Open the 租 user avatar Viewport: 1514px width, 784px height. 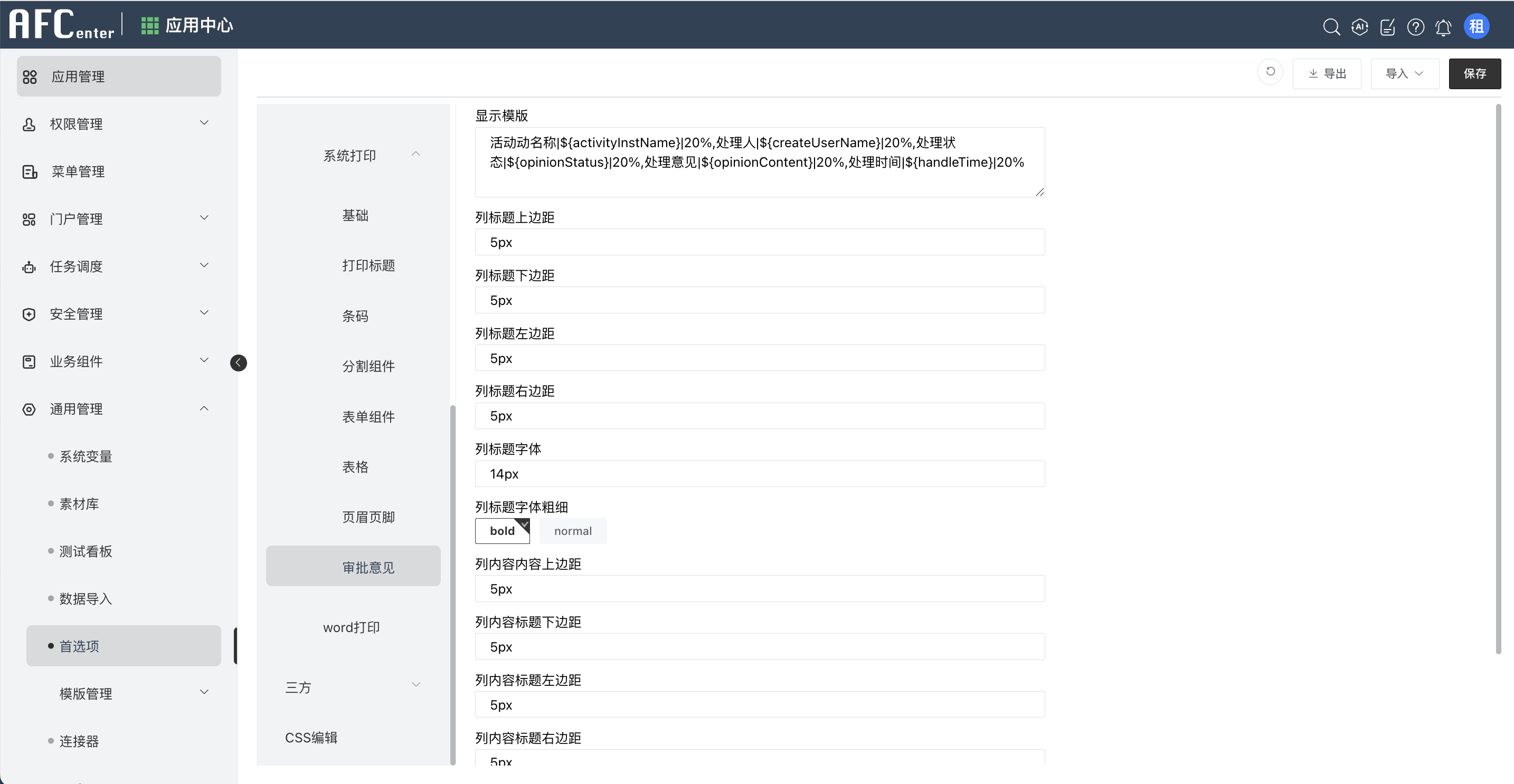click(x=1477, y=26)
